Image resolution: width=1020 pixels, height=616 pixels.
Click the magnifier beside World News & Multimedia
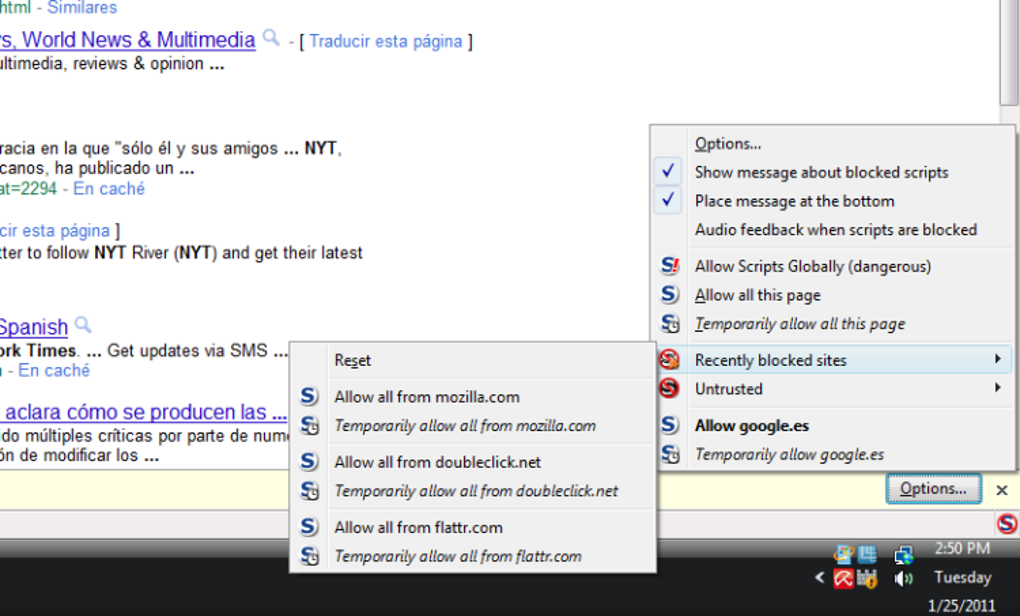point(271,38)
